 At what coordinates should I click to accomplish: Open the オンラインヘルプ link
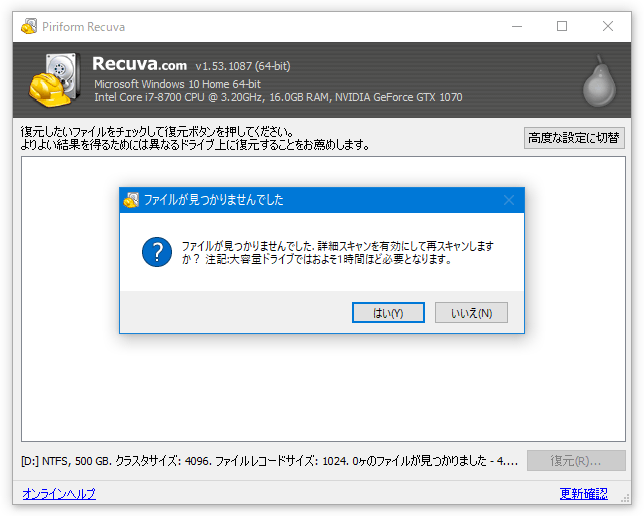click(x=59, y=493)
